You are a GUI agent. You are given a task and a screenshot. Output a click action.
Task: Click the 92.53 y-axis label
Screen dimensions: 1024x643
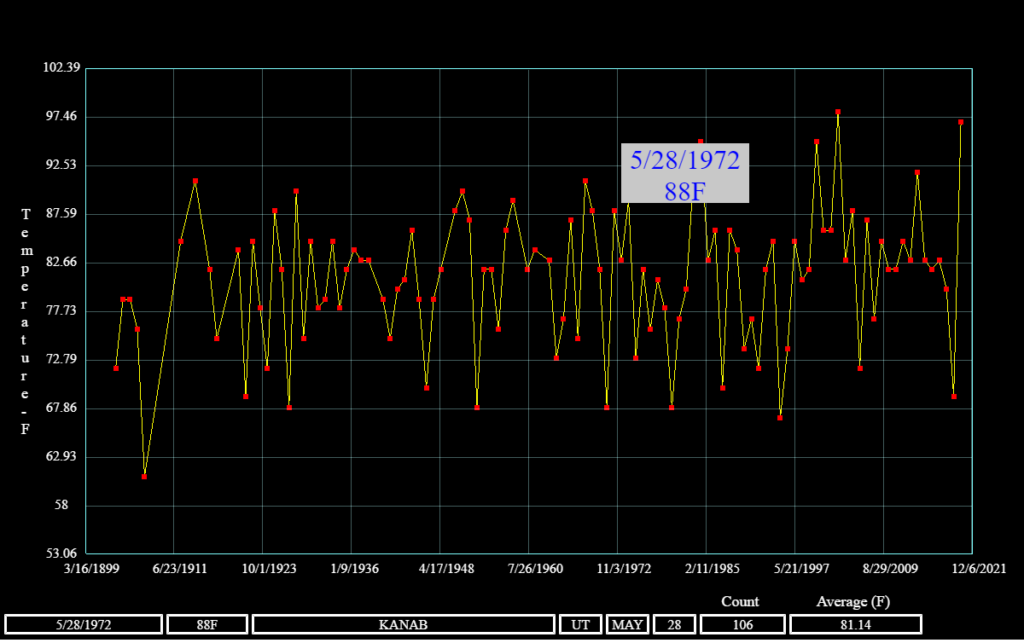point(61,165)
